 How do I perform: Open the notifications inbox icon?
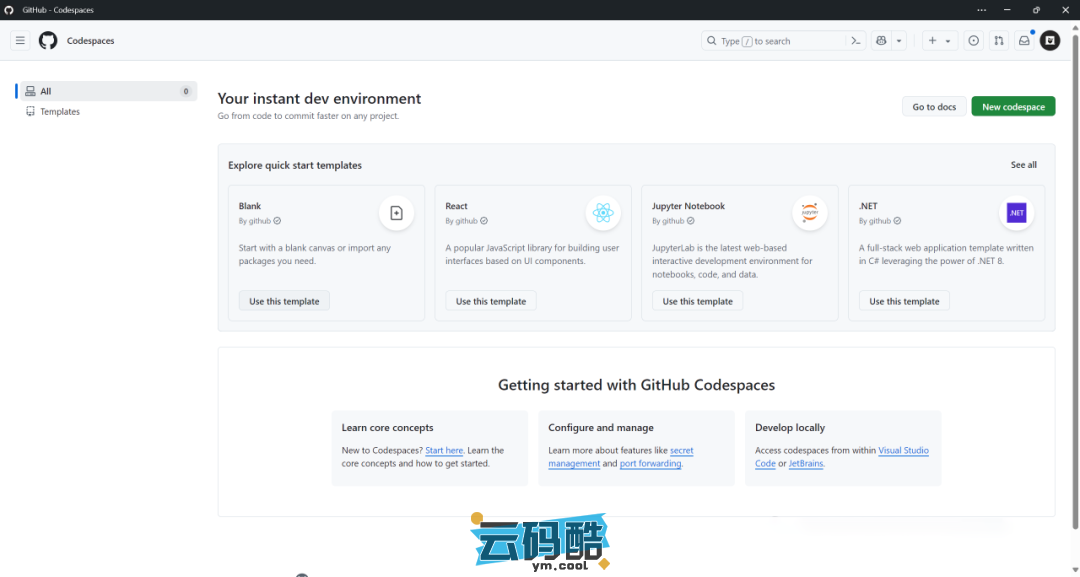coord(1024,41)
